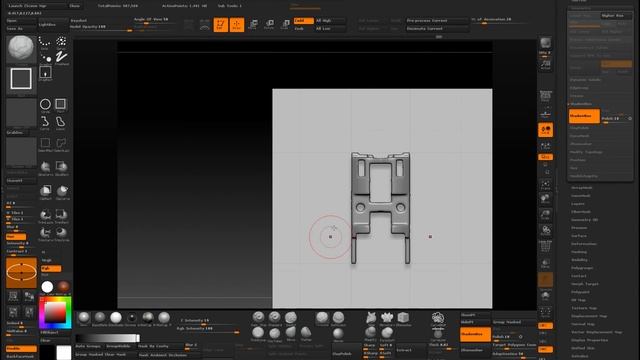Toggle the orange Double button

click(x=21, y=349)
